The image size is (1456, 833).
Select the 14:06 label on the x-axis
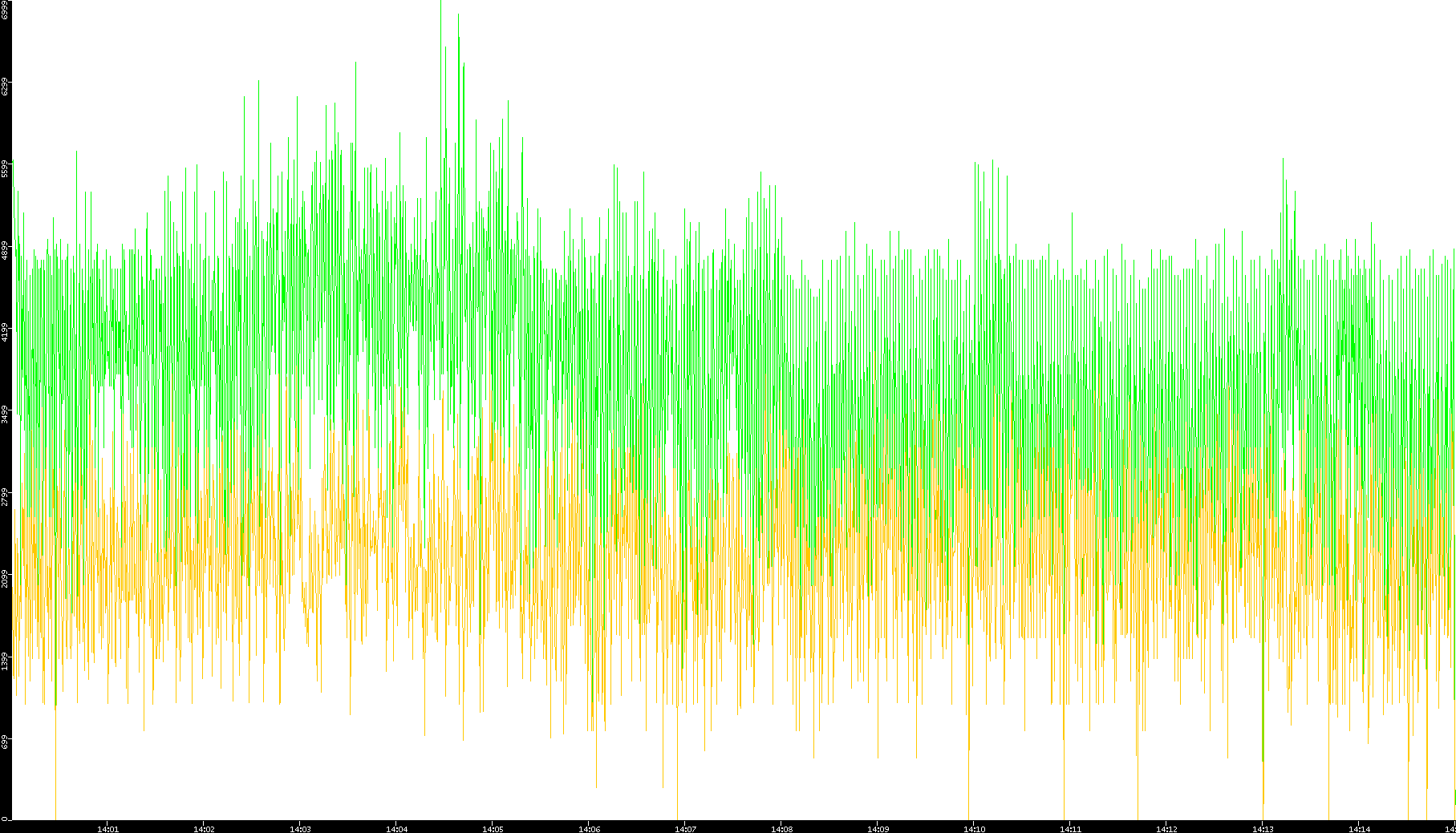click(x=589, y=828)
